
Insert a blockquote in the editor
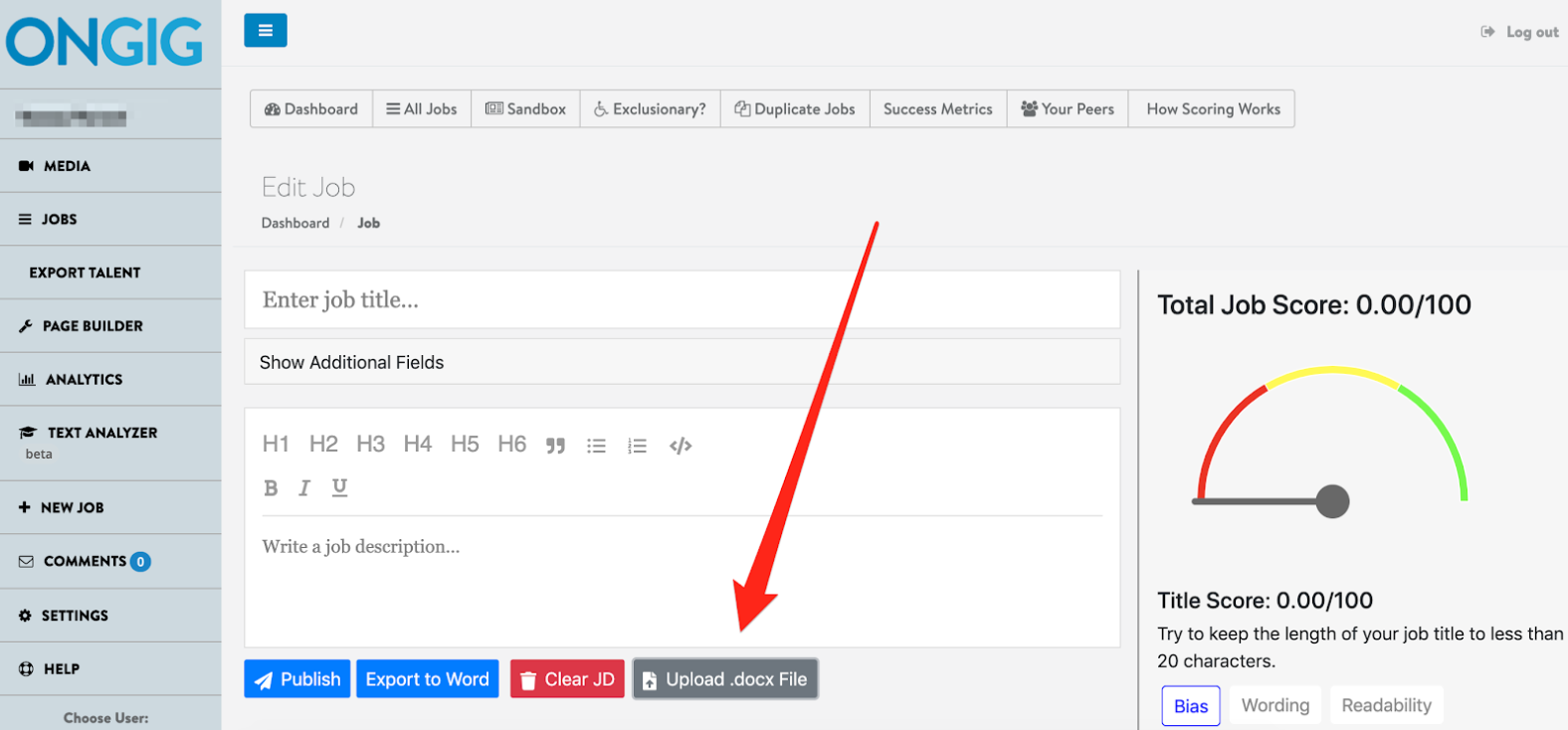(x=555, y=446)
